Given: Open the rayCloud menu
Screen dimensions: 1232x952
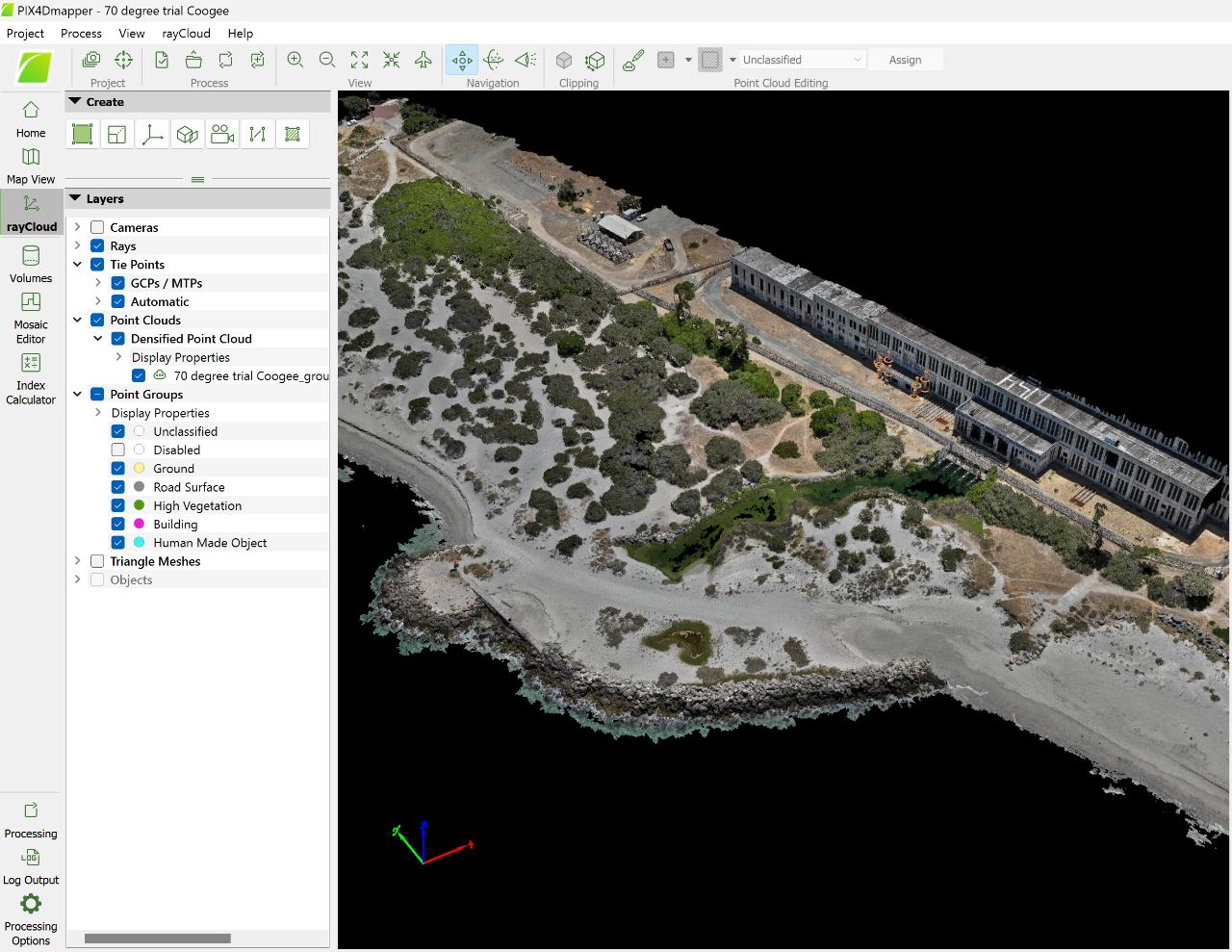Looking at the screenshot, I should [x=185, y=33].
